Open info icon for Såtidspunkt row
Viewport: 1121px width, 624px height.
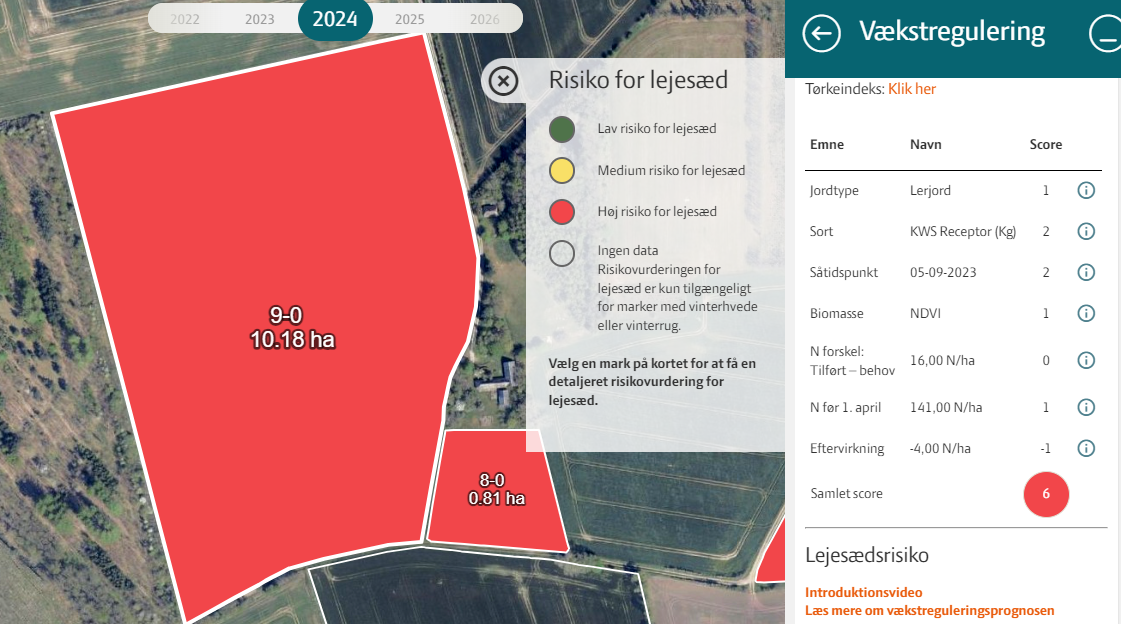pyautogui.click(x=1086, y=272)
